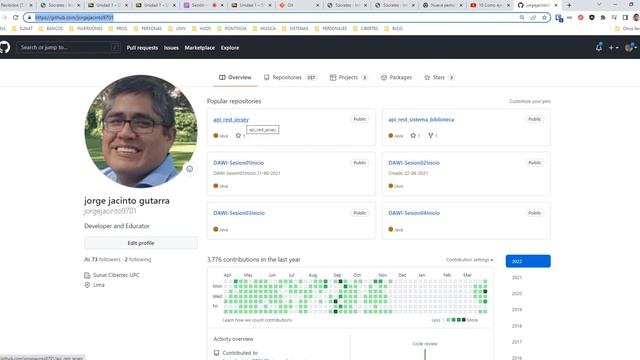Click the 2 following link
Screen dimensions: 640x360
pos(138,260)
